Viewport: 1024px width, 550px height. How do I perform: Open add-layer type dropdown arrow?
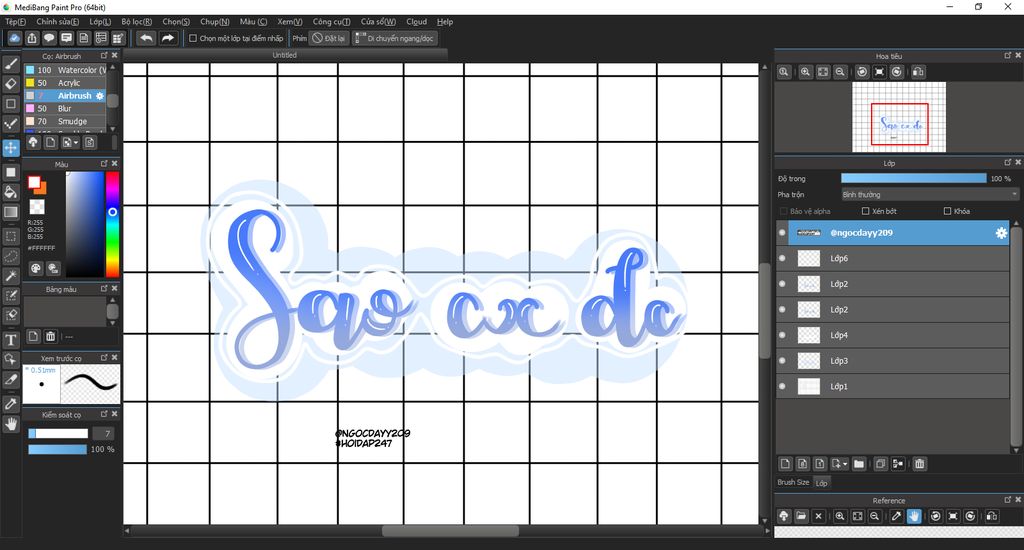pyautogui.click(x=845, y=464)
